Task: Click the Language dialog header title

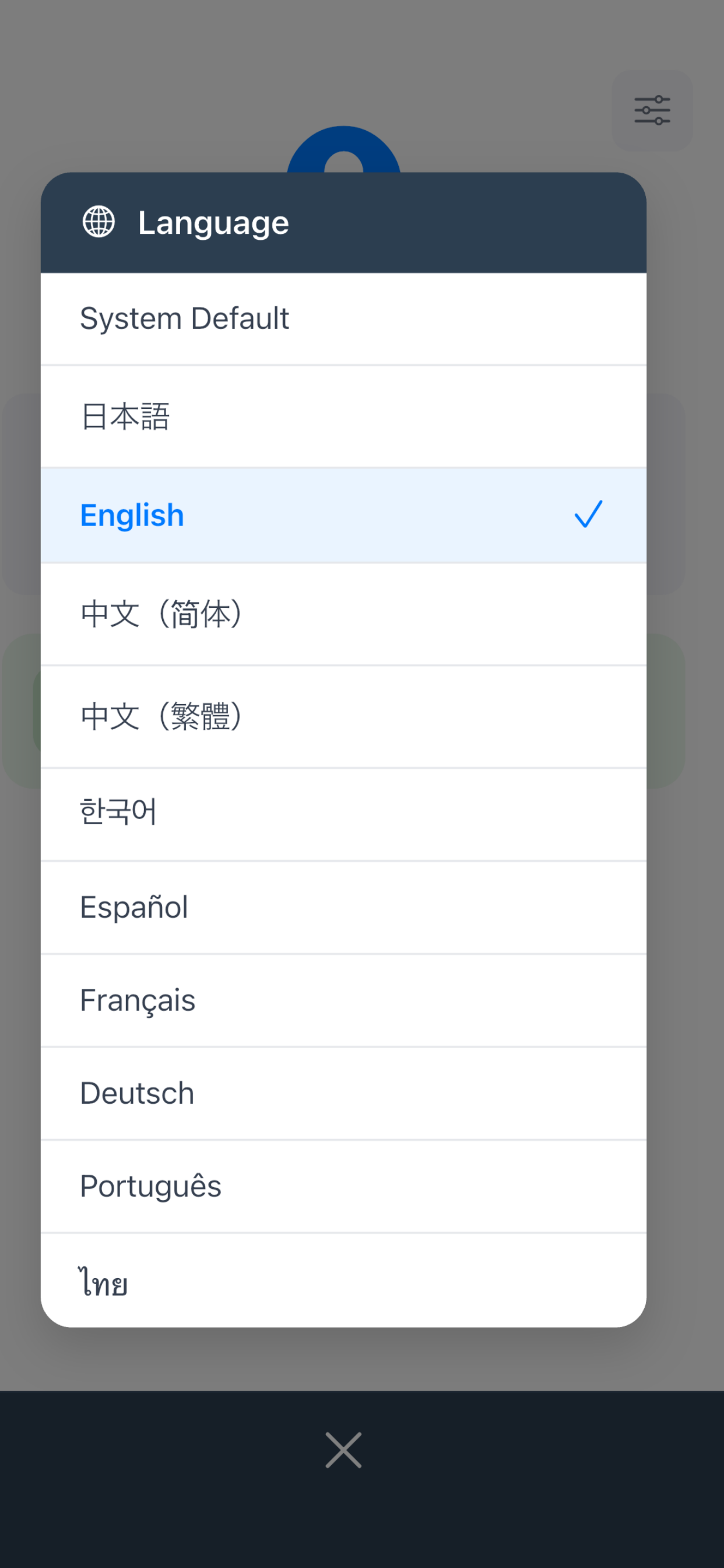Action: pos(213,223)
